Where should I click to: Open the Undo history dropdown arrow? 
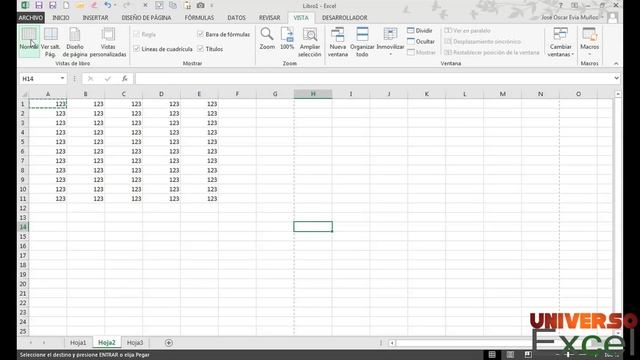[115, 5]
